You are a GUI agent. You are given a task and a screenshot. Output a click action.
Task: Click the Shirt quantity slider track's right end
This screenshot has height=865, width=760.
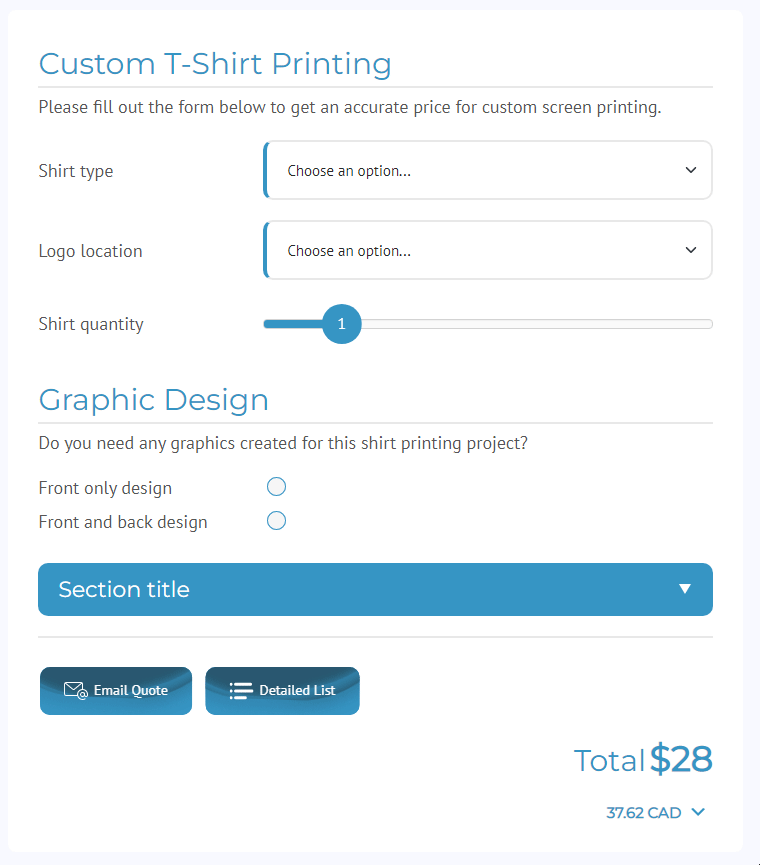[x=708, y=324]
